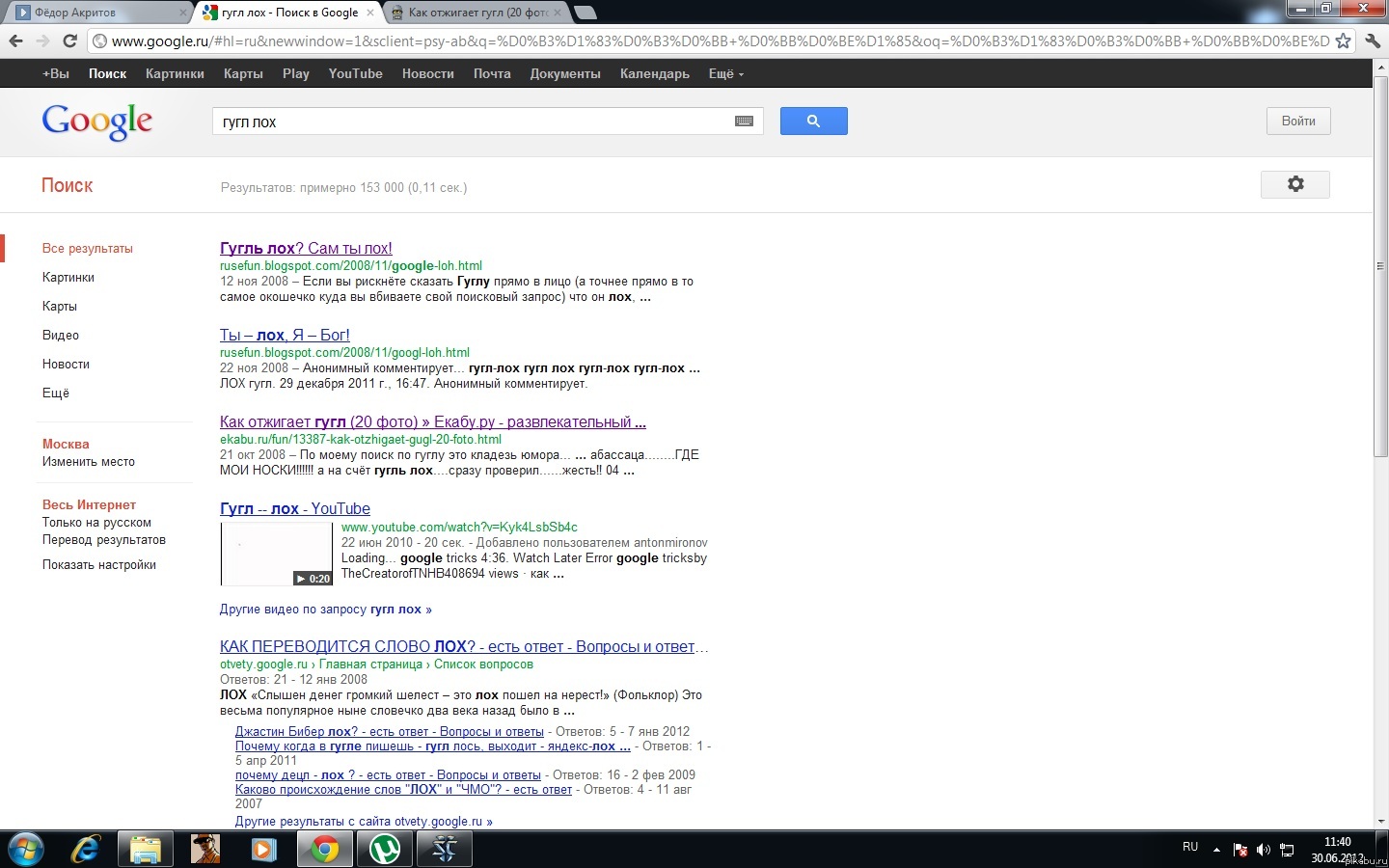Filter by Картинки in left sidebar
Screen dimensions: 1389x868
tap(68, 277)
